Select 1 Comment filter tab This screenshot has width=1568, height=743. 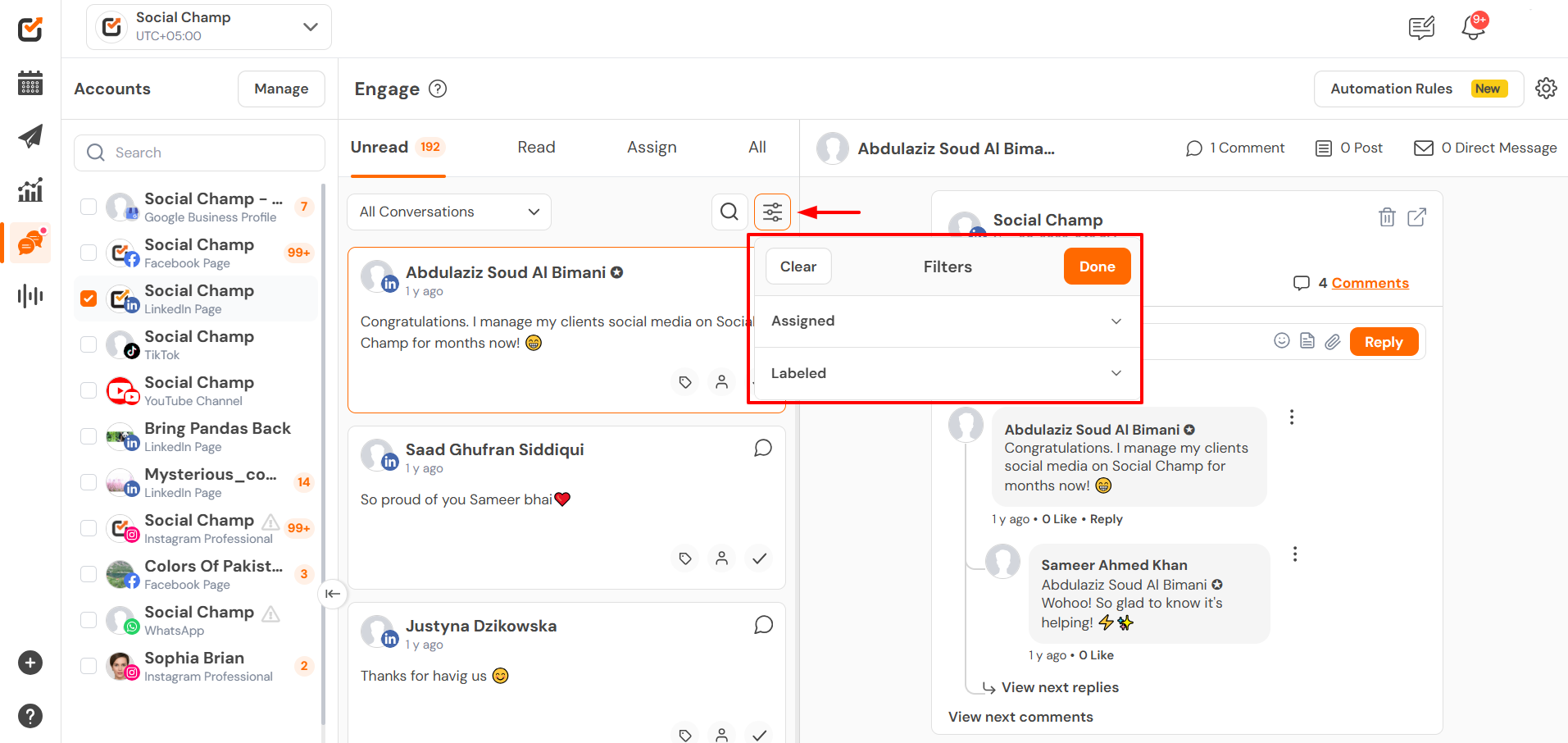(x=1235, y=148)
